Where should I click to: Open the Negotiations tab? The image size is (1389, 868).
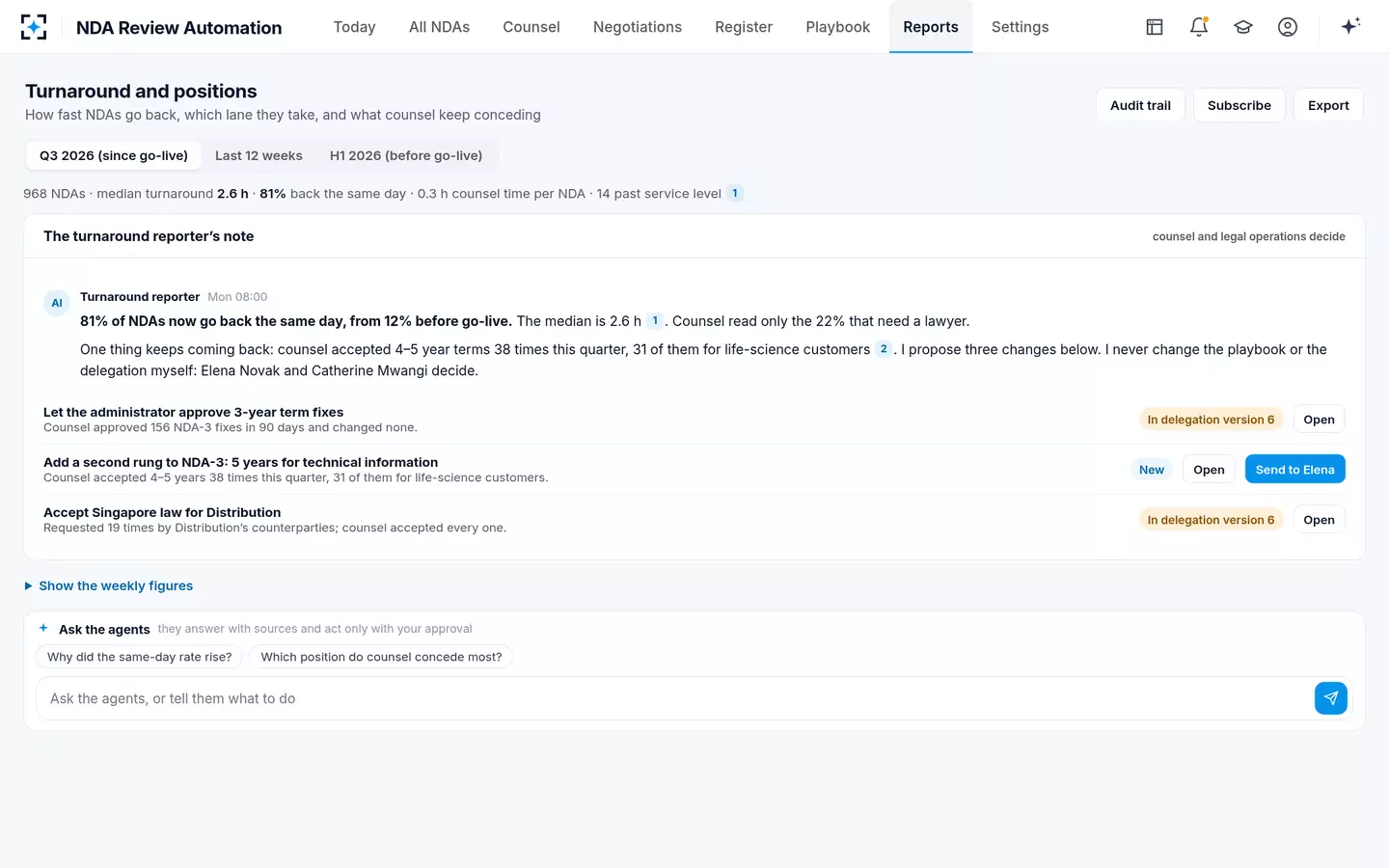pyautogui.click(x=638, y=27)
